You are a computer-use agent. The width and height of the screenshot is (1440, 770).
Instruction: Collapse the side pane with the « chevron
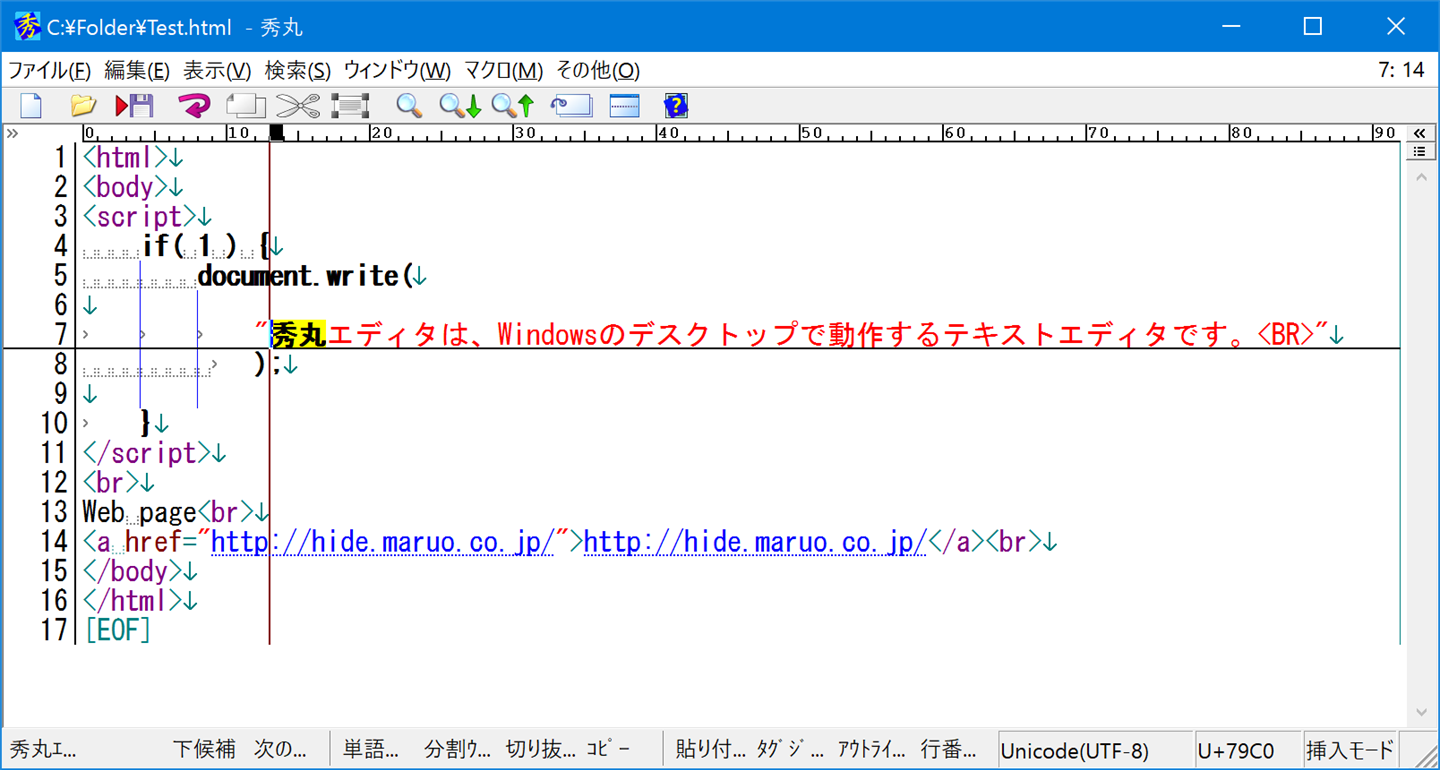(1418, 133)
